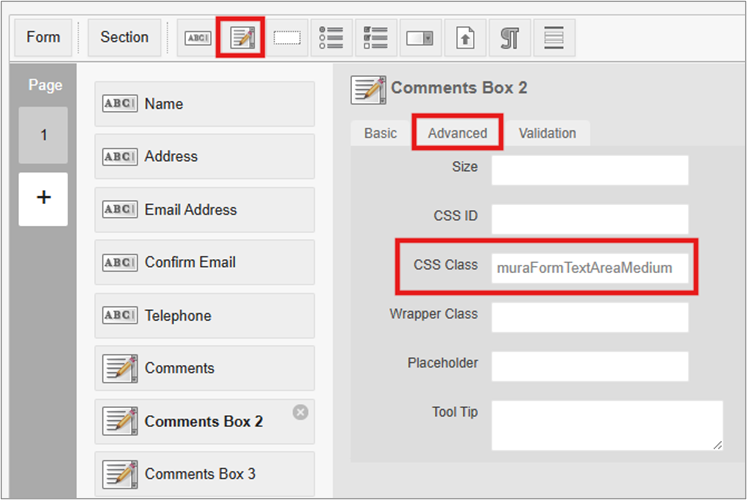Click the file upload field icon
Screen dimensions: 747x500
coord(465,38)
